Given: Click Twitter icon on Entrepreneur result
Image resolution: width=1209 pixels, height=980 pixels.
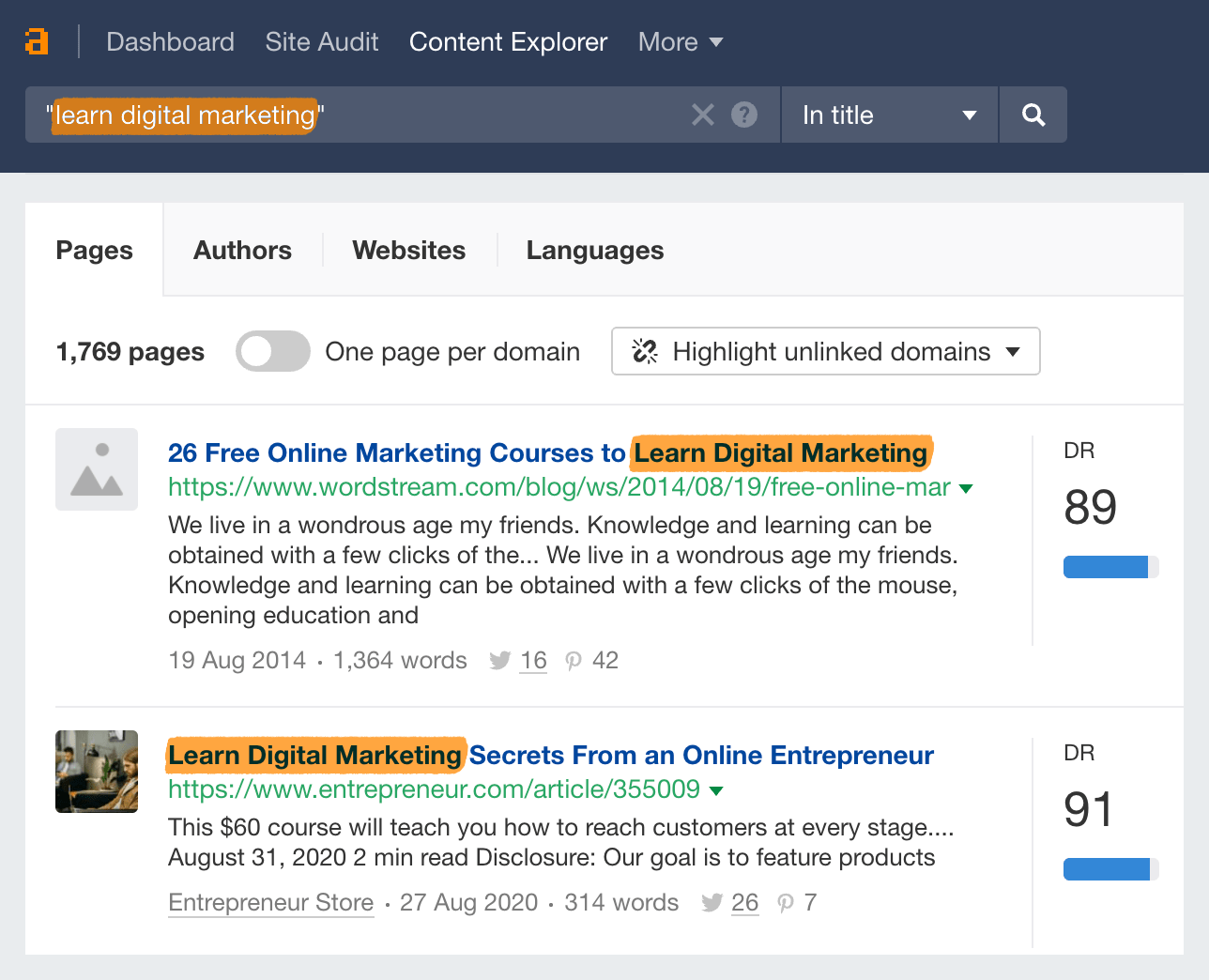Looking at the screenshot, I should (712, 903).
